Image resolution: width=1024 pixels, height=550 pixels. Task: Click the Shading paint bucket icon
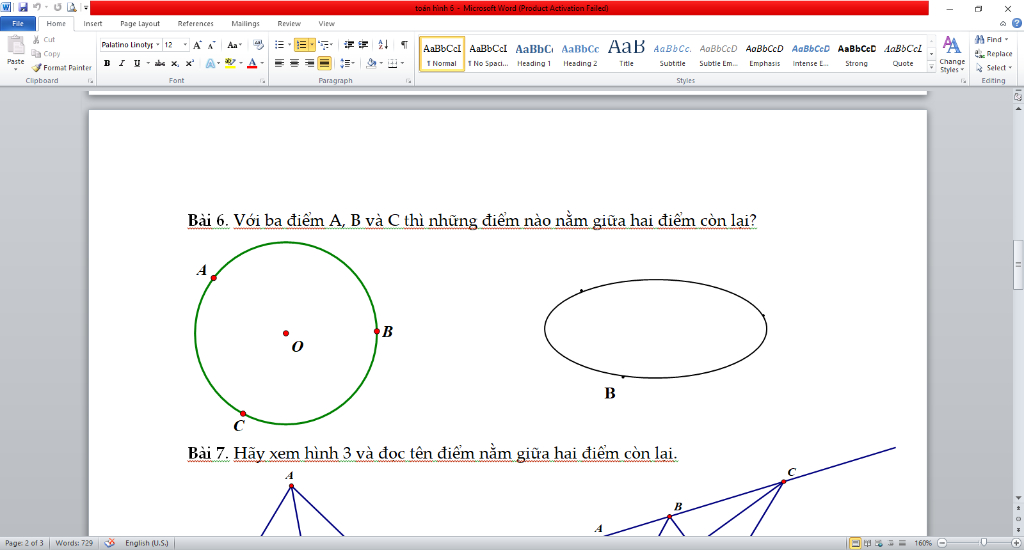[x=371, y=63]
